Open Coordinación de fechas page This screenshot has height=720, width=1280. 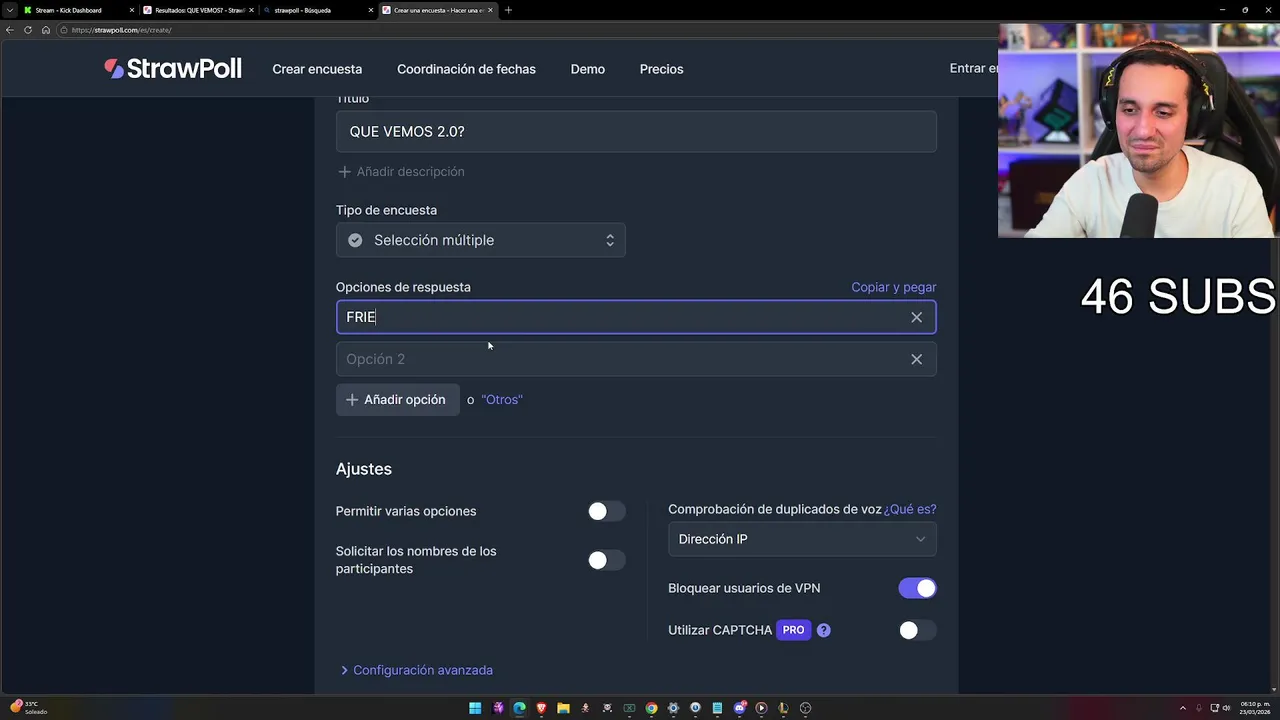tap(466, 69)
